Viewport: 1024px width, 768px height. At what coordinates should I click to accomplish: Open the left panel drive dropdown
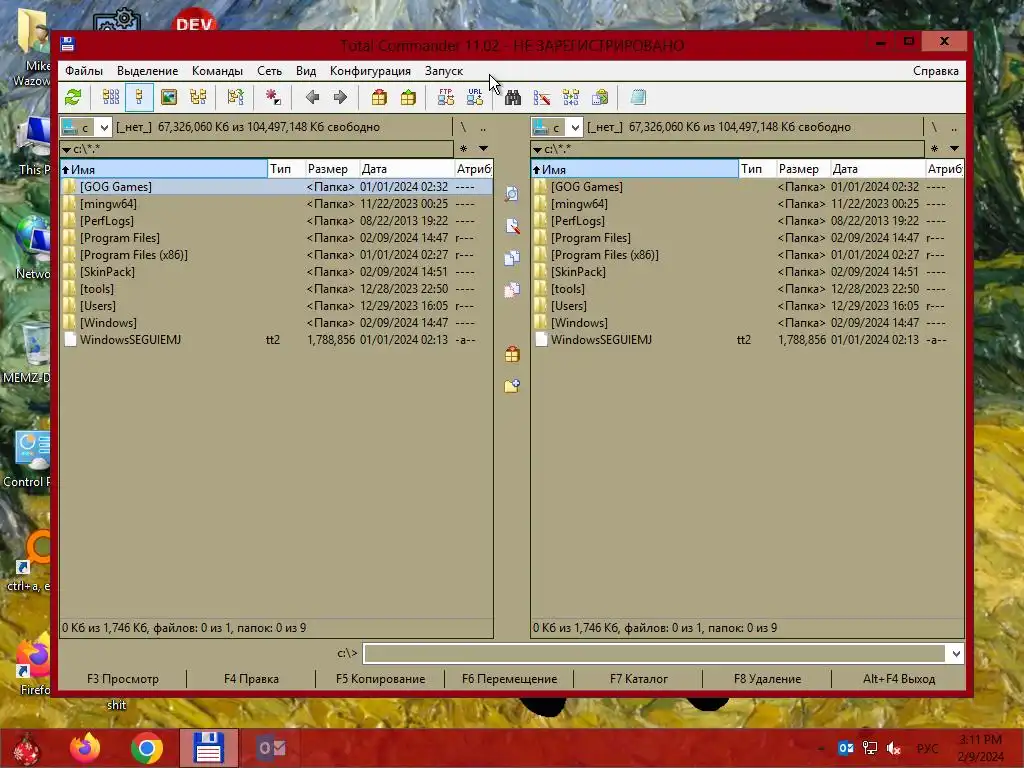pos(104,127)
